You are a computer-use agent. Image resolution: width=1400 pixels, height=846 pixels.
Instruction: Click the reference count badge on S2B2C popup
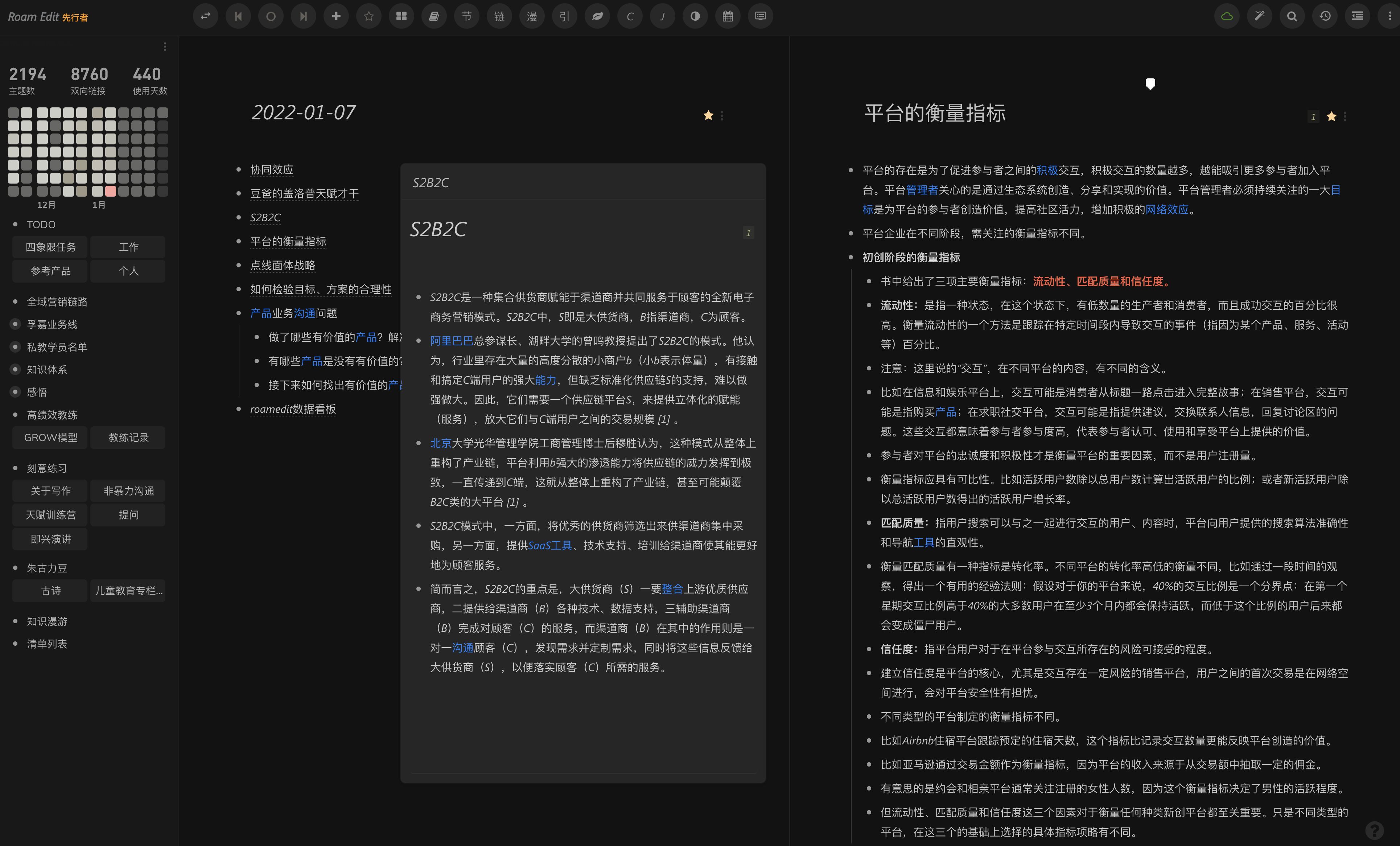[x=748, y=233]
